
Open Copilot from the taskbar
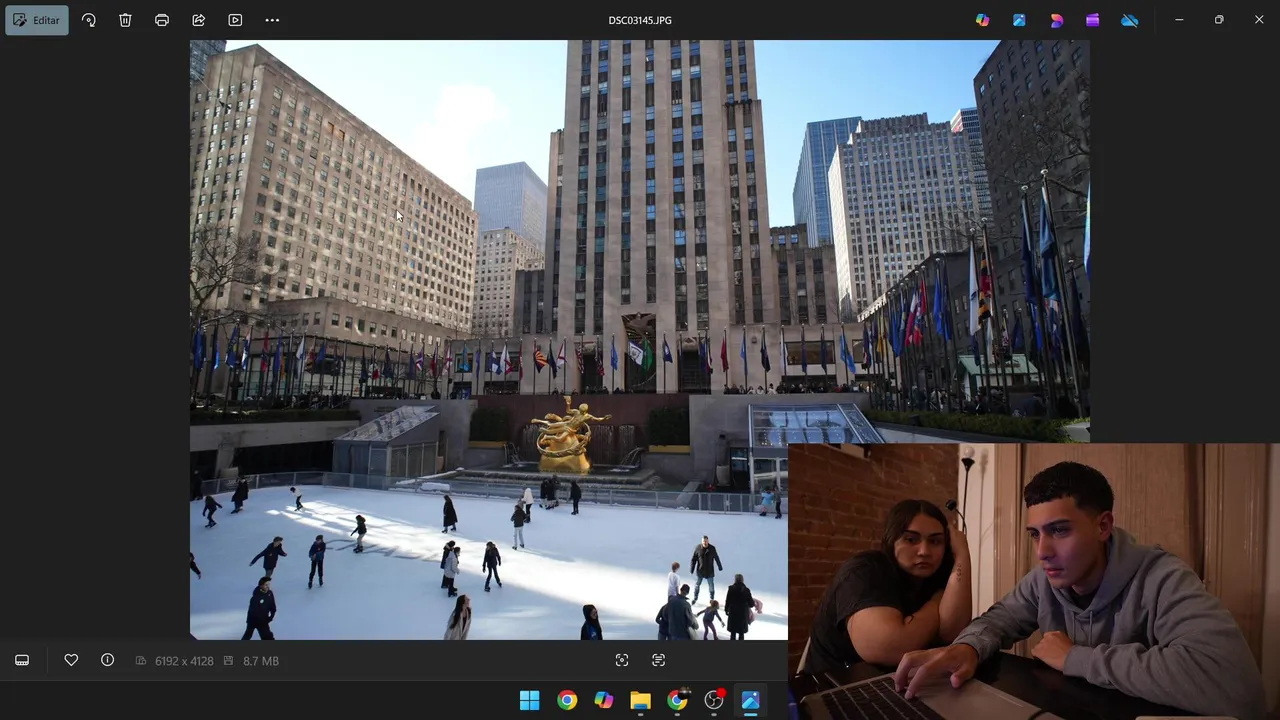pos(604,700)
